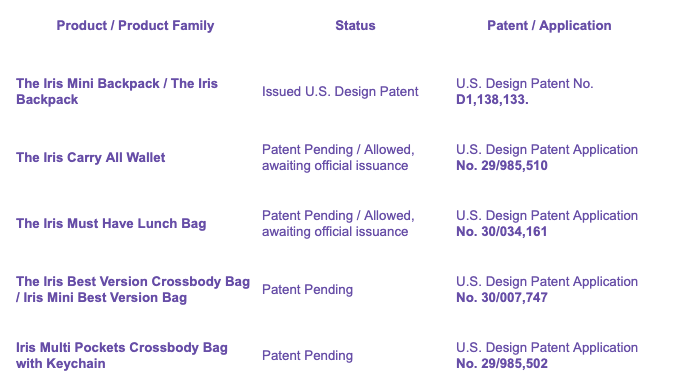Viewport: 675px width, 390px height.
Task: Click Iris Multi Pockets Crossbody Bag with Keychain
Action: tap(122, 355)
